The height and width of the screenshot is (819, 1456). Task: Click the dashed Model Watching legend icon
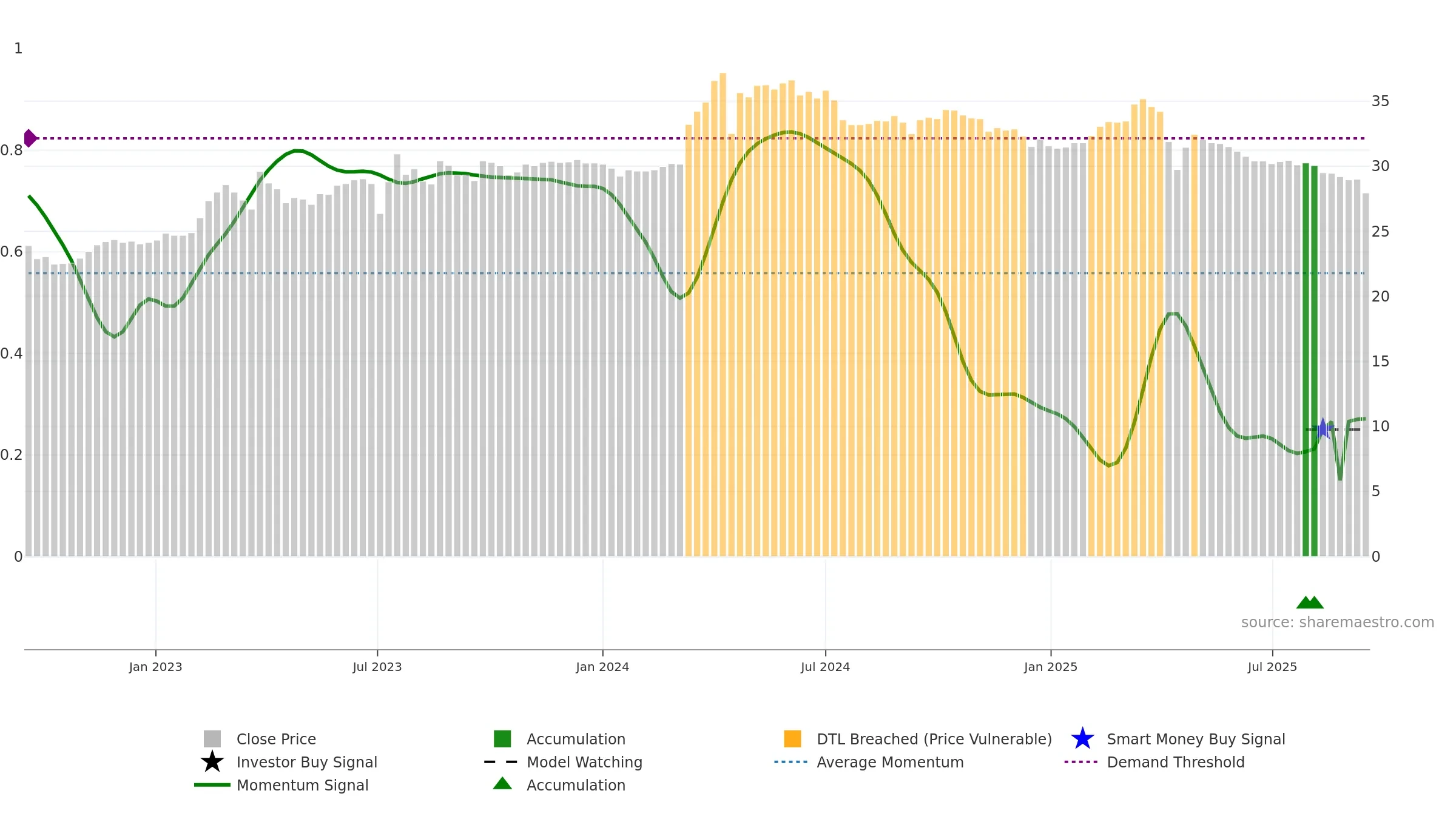tap(501, 762)
